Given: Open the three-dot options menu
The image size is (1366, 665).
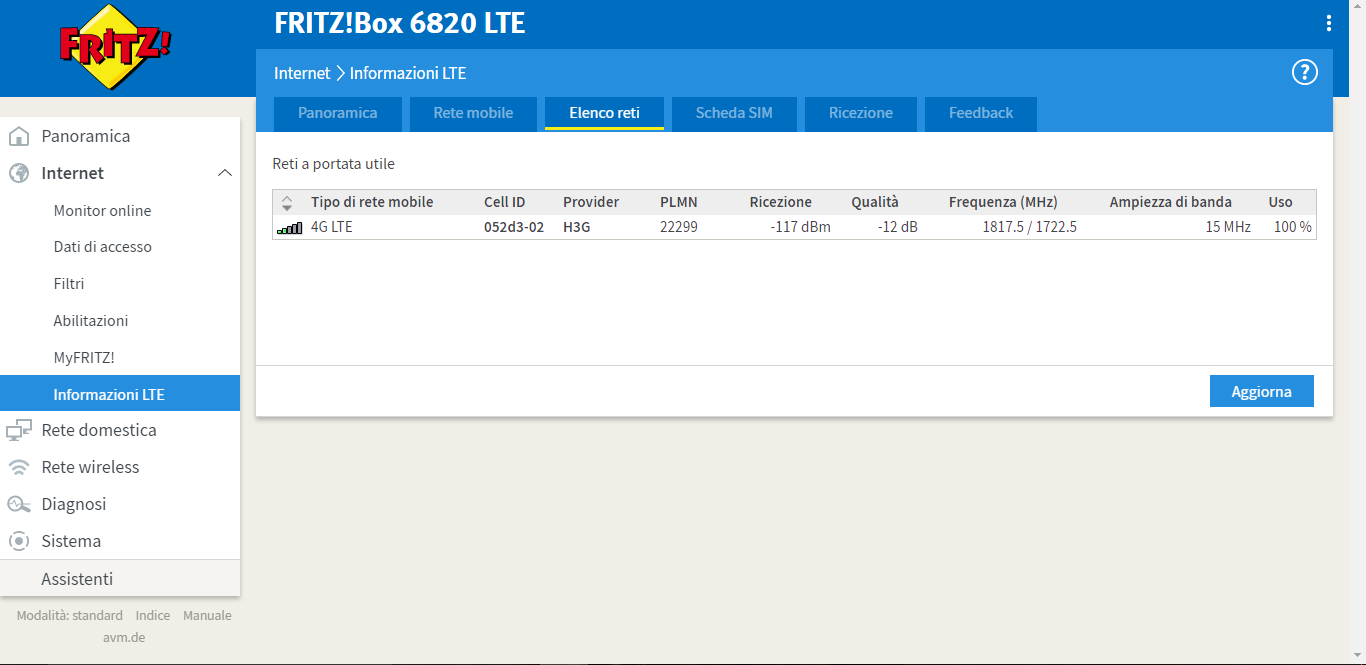Looking at the screenshot, I should [x=1329, y=24].
